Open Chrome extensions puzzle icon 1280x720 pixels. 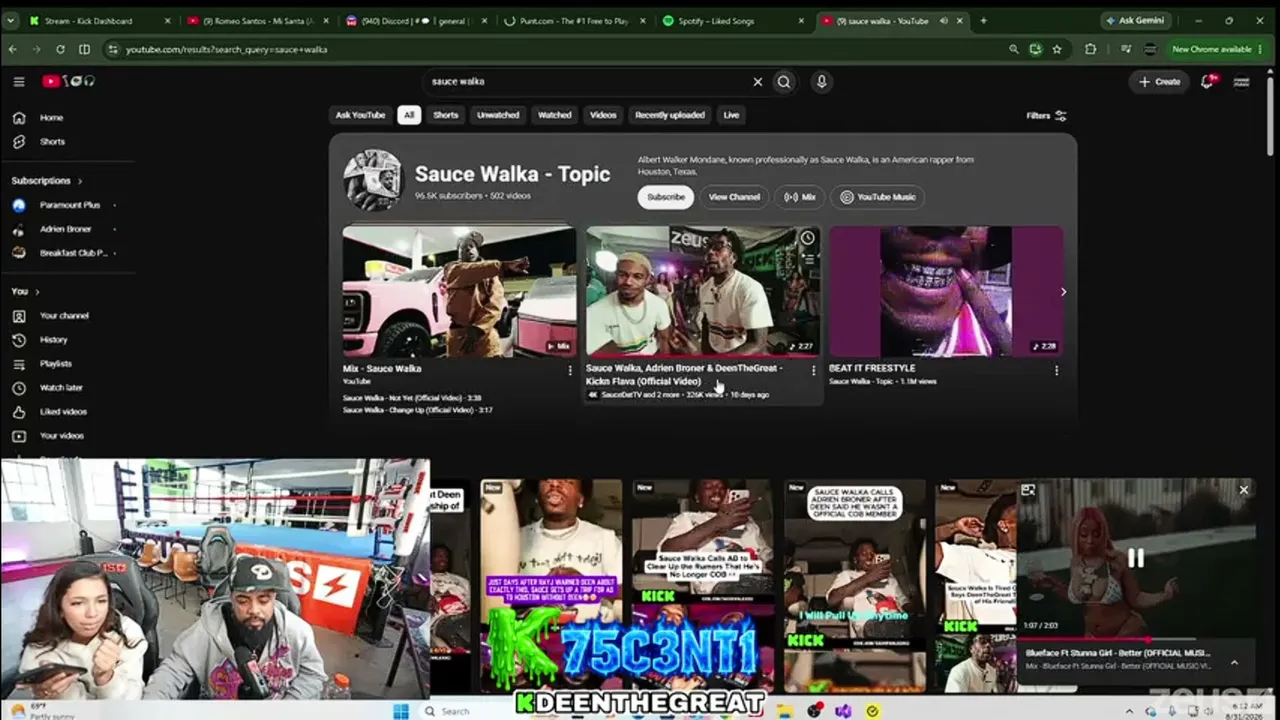[x=1090, y=49]
